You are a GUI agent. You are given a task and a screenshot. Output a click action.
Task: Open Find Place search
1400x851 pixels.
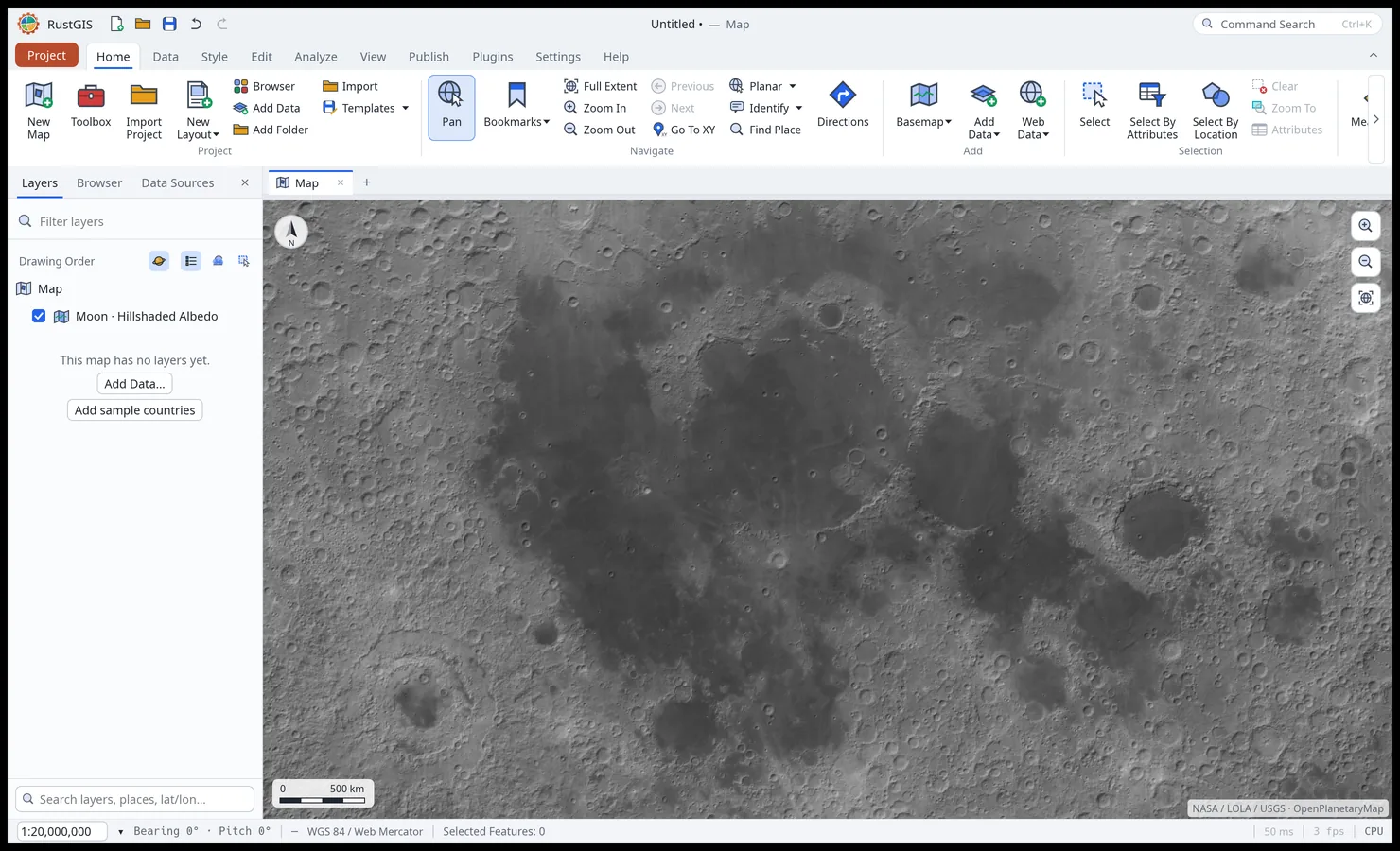pos(765,130)
